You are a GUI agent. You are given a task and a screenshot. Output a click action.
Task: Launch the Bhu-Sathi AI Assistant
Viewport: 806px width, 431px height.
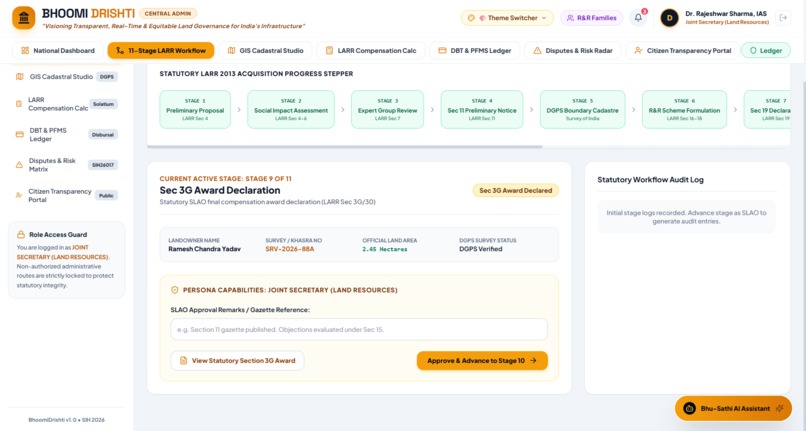coord(734,408)
